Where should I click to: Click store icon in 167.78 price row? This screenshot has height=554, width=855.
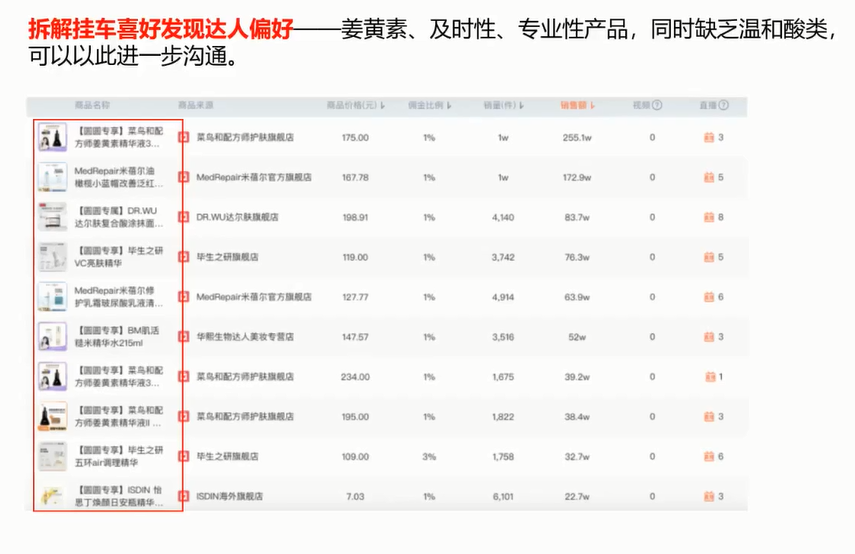pos(184,177)
